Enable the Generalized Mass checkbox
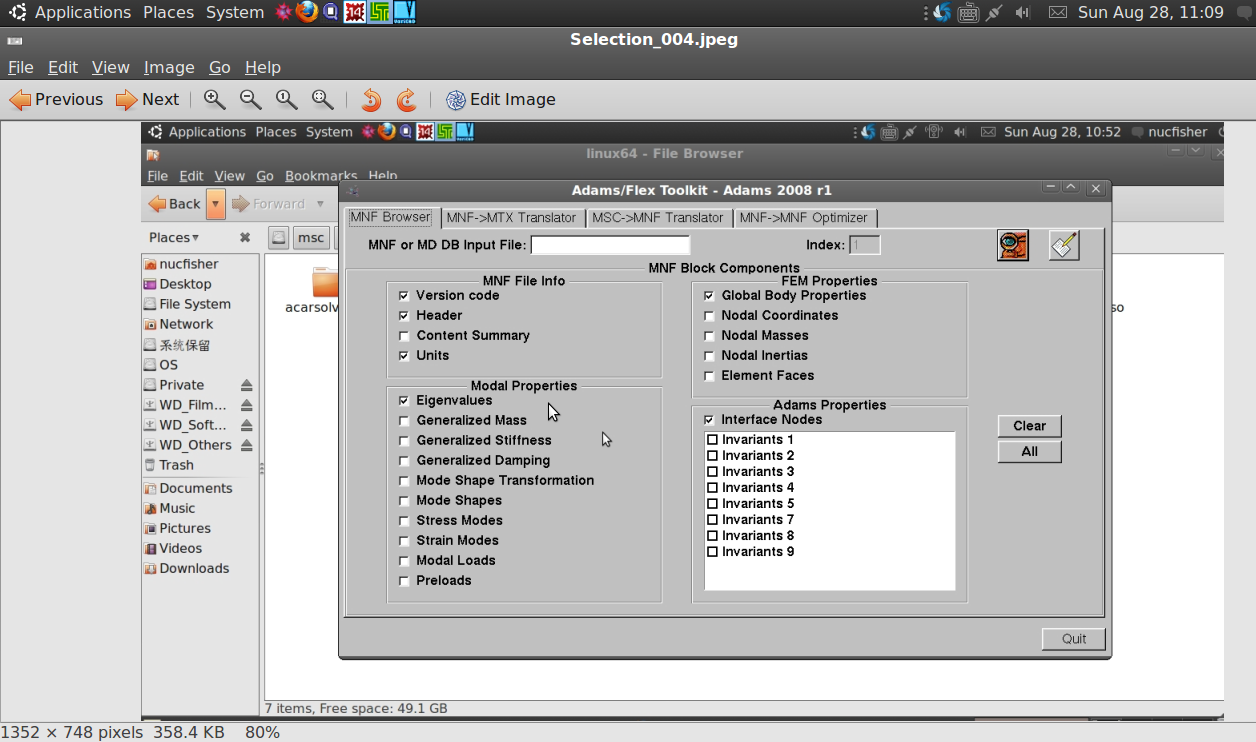This screenshot has height=742, width=1256. pyautogui.click(x=404, y=421)
